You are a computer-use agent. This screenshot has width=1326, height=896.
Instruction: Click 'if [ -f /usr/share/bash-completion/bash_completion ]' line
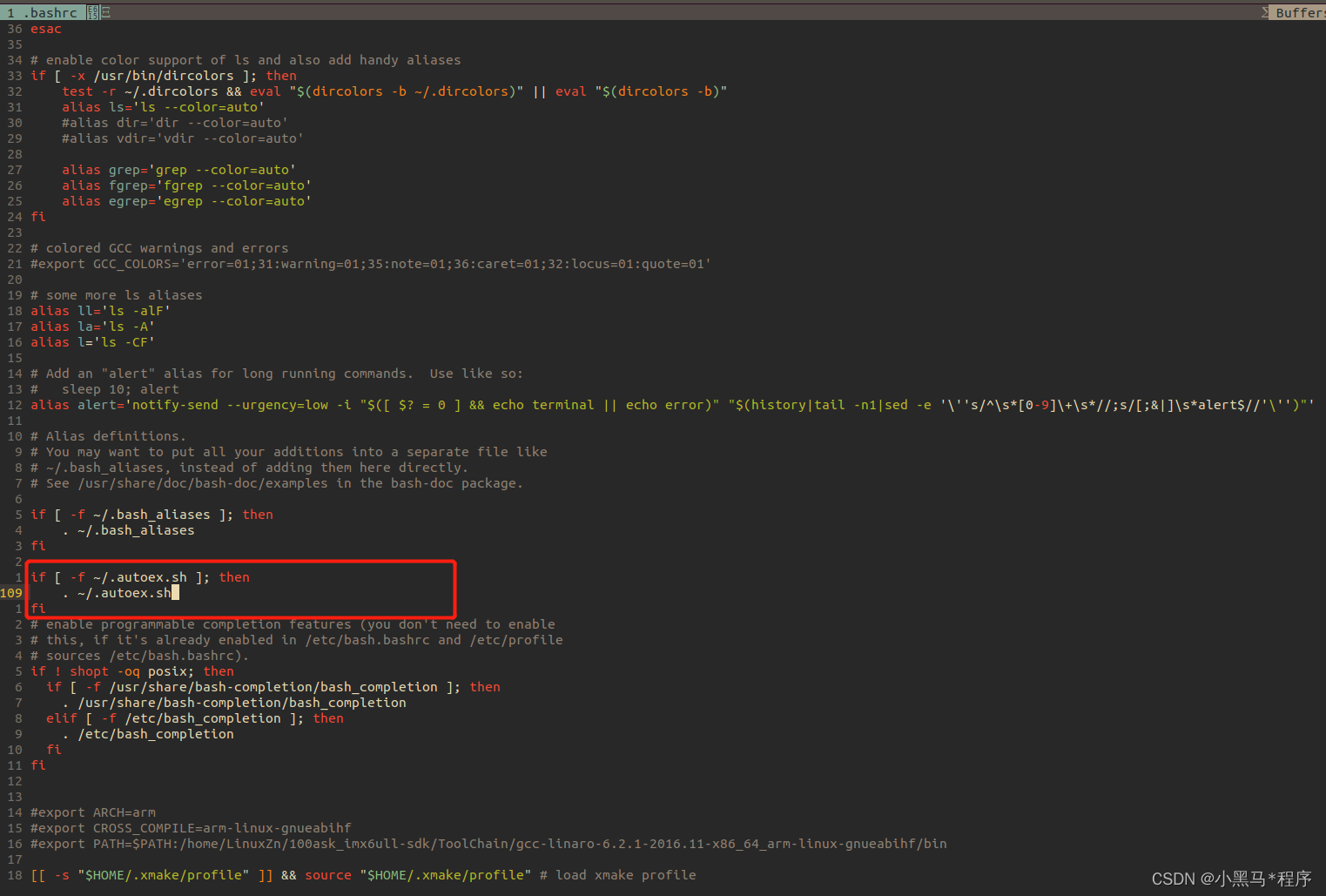(x=273, y=687)
